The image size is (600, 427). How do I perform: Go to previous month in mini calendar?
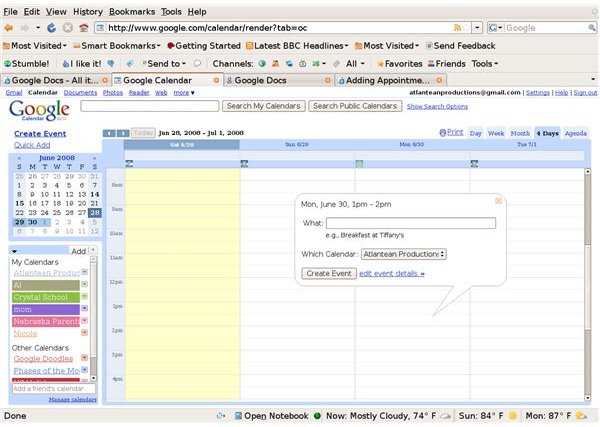point(19,158)
